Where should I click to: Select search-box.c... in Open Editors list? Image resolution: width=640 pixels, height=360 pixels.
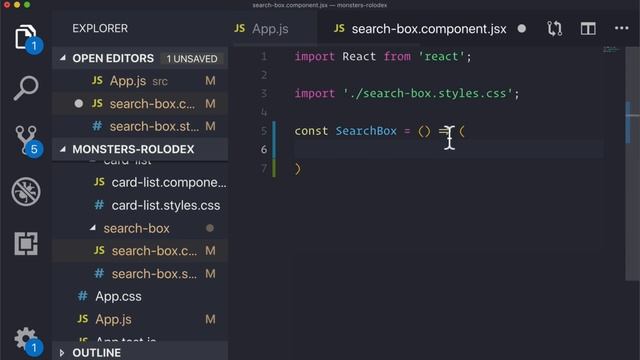point(140,104)
